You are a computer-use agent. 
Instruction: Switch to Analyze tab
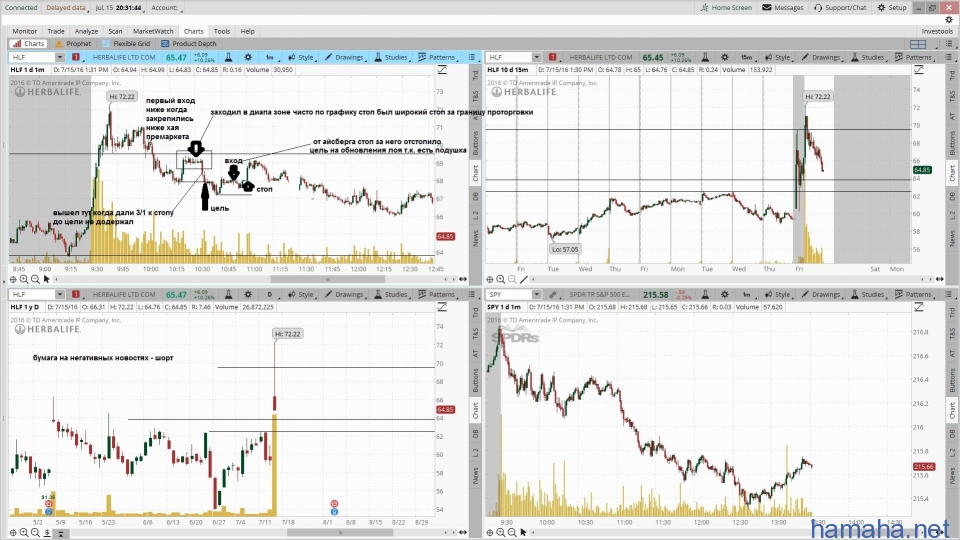click(86, 31)
